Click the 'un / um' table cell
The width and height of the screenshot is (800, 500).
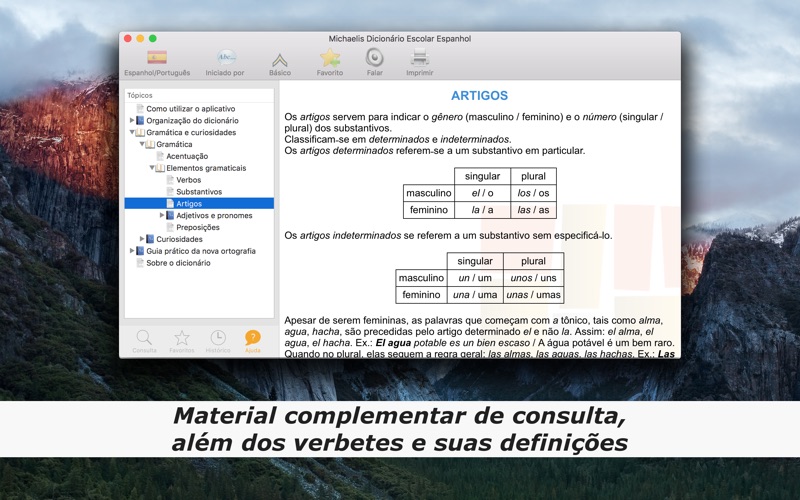475,278
